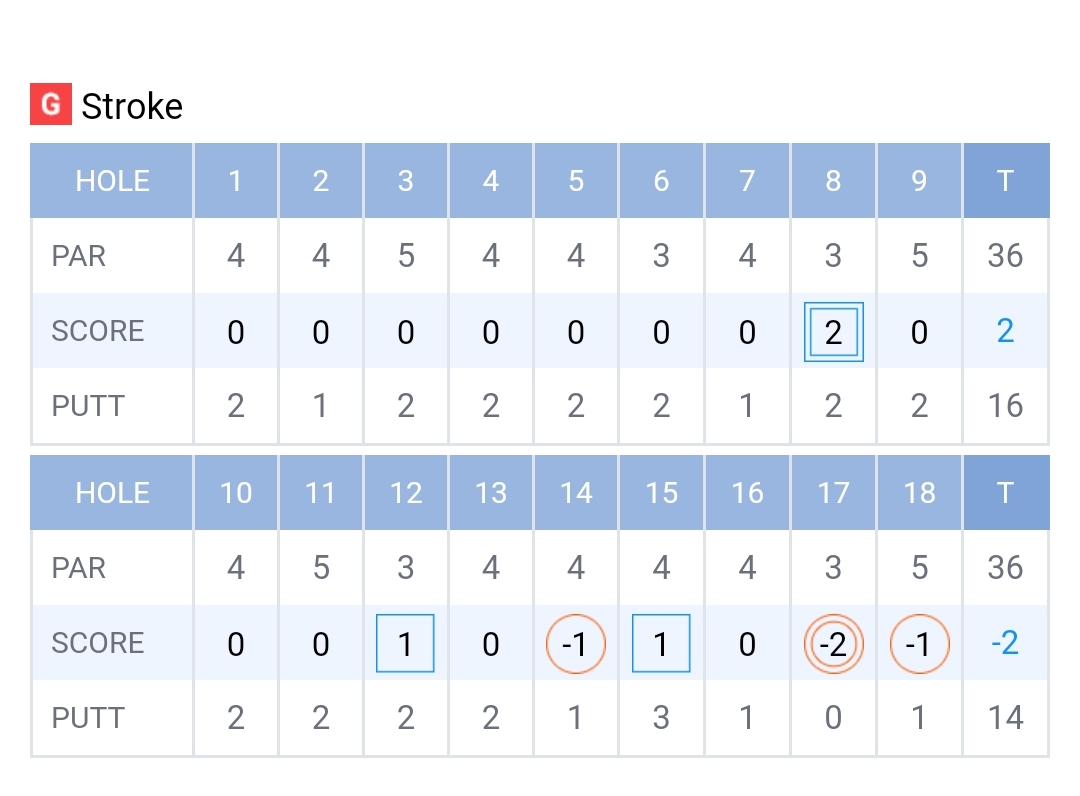Tap the front nine total score of 2
Image resolution: width=1080 pixels, height=796 pixels.
click(x=1005, y=331)
